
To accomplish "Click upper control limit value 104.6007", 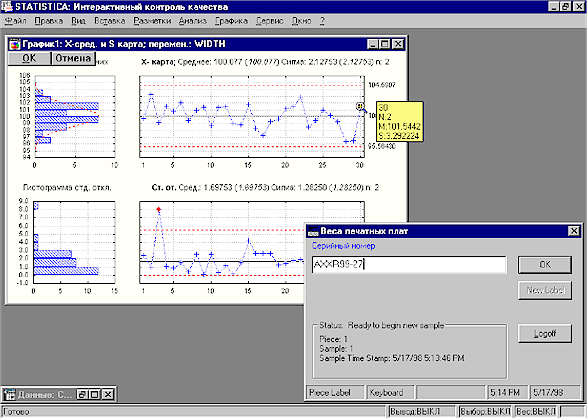I will click(x=382, y=85).
